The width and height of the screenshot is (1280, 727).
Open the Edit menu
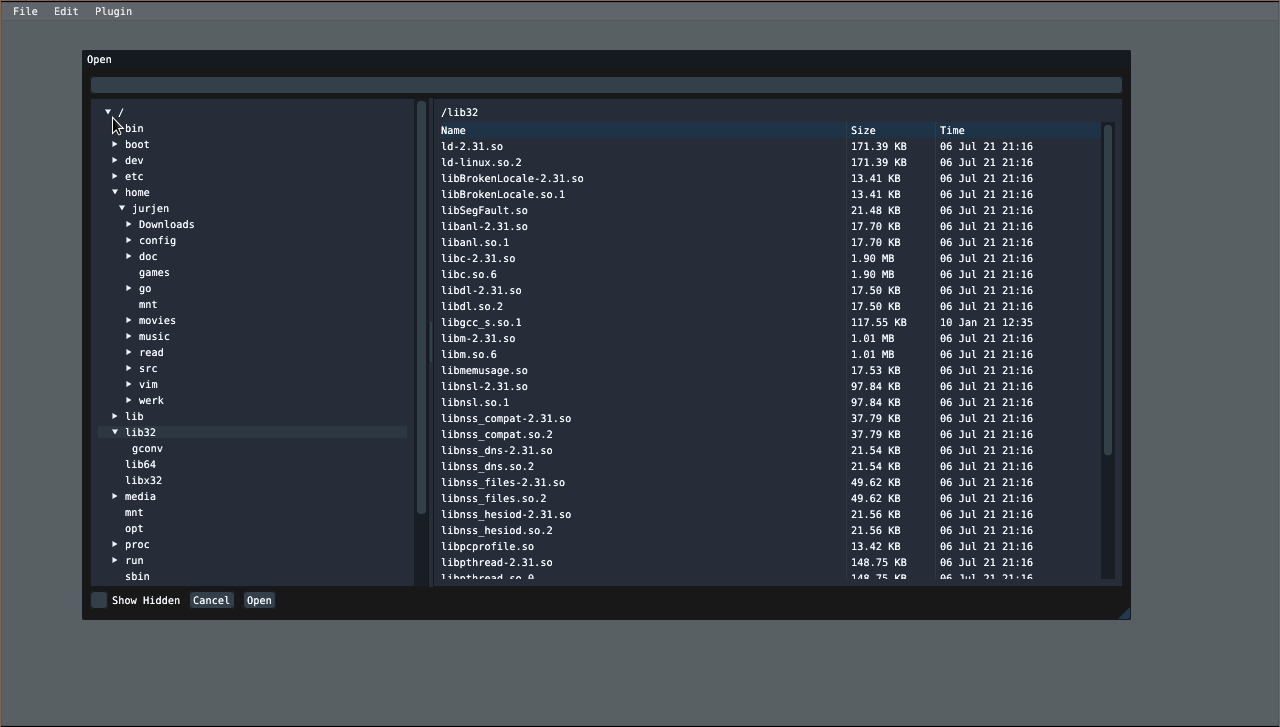[66, 11]
